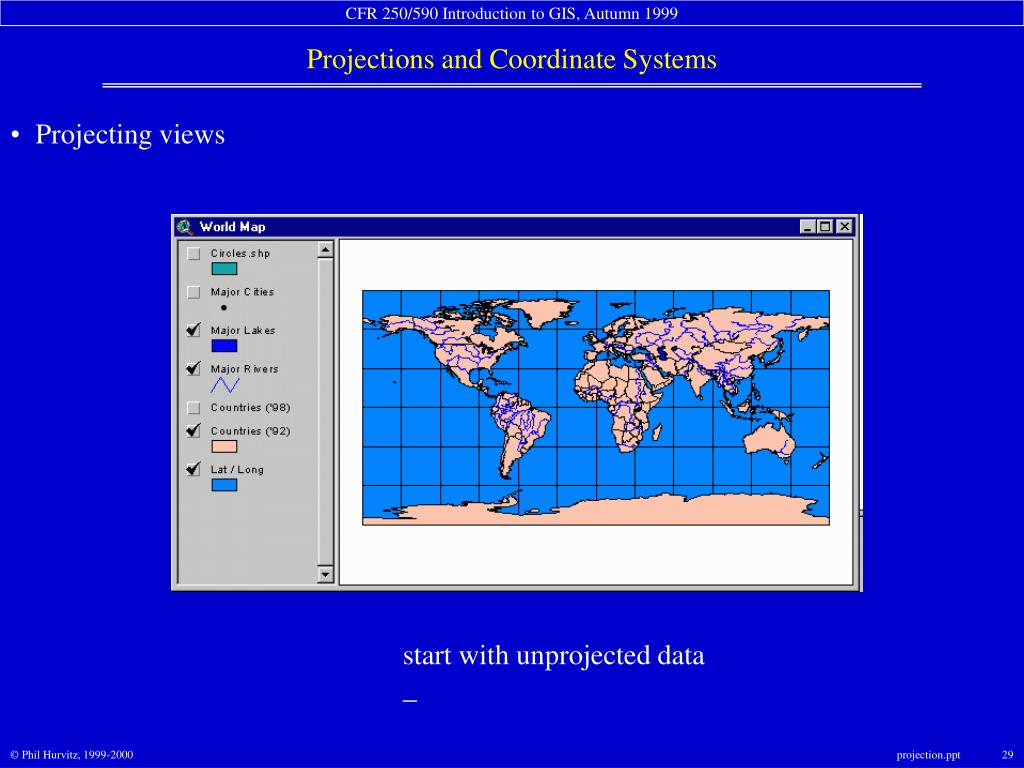Click the World Map title bar text
1024x768 pixels.
click(x=232, y=227)
